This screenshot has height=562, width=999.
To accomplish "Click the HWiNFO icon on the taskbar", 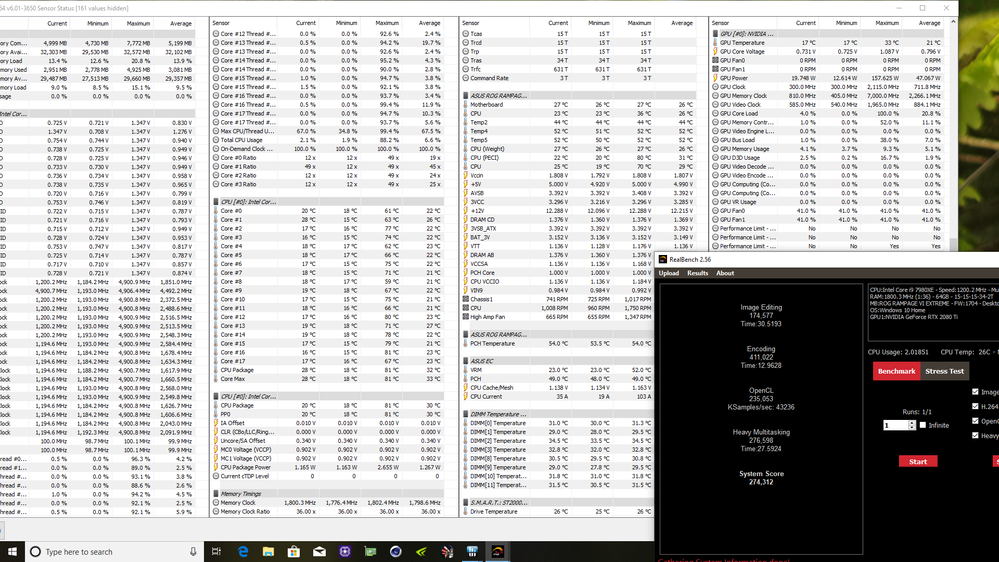I will (472, 552).
